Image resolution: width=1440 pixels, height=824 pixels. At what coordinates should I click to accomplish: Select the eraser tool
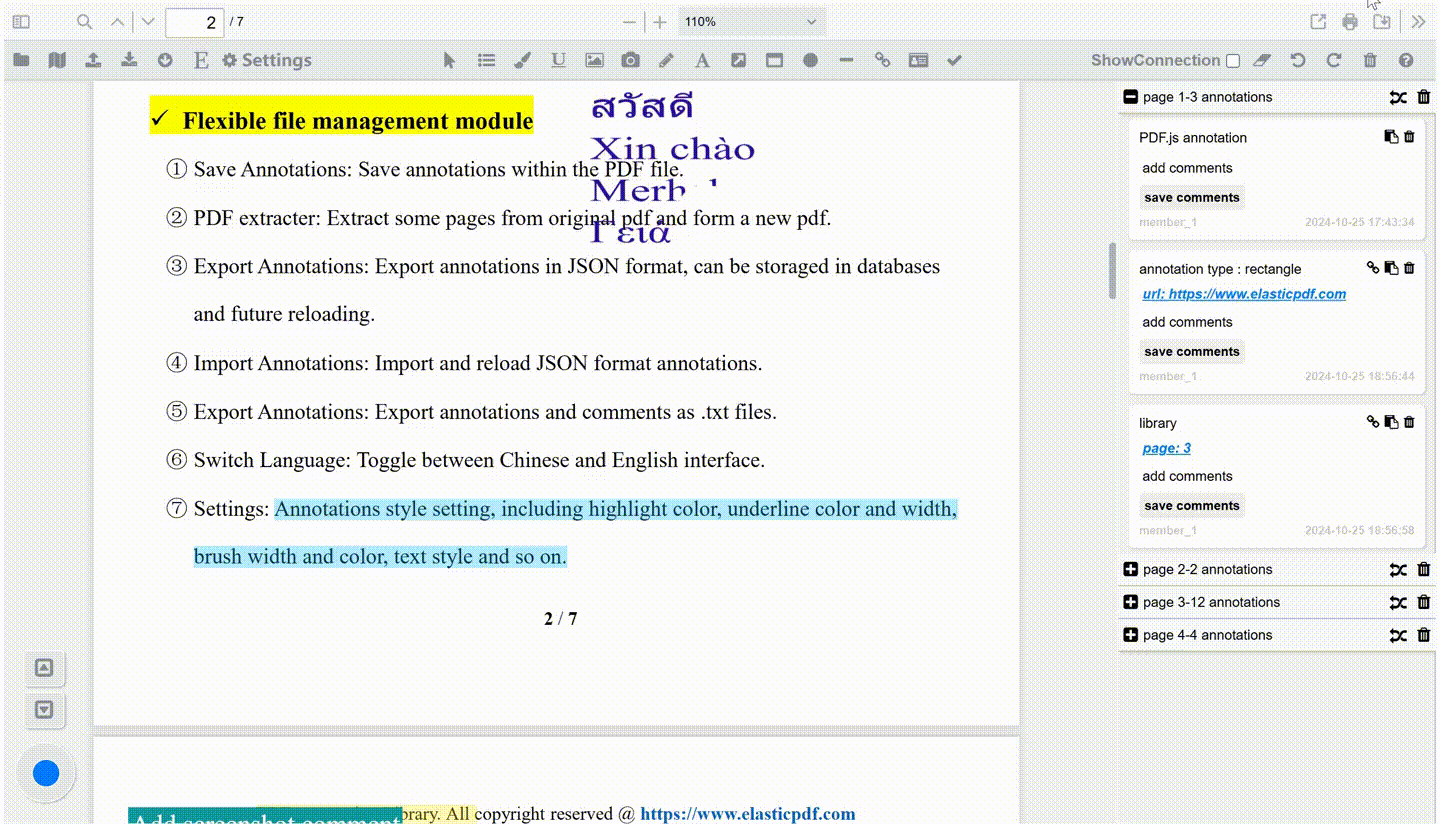[x=1262, y=60]
